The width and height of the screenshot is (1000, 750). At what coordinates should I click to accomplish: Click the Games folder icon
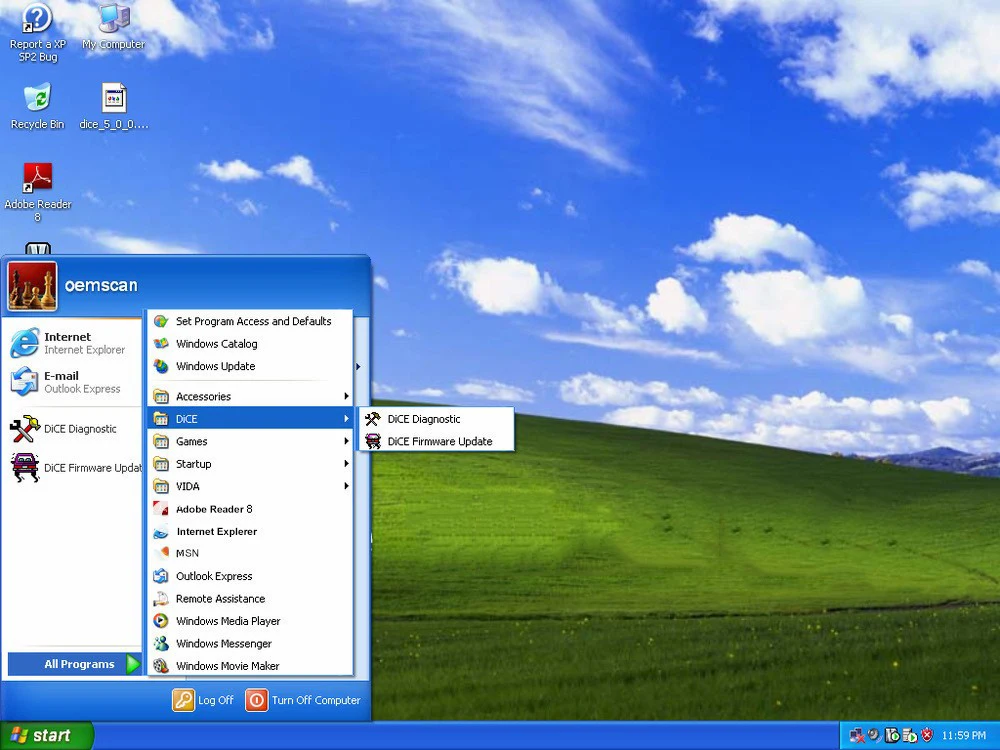(161, 441)
